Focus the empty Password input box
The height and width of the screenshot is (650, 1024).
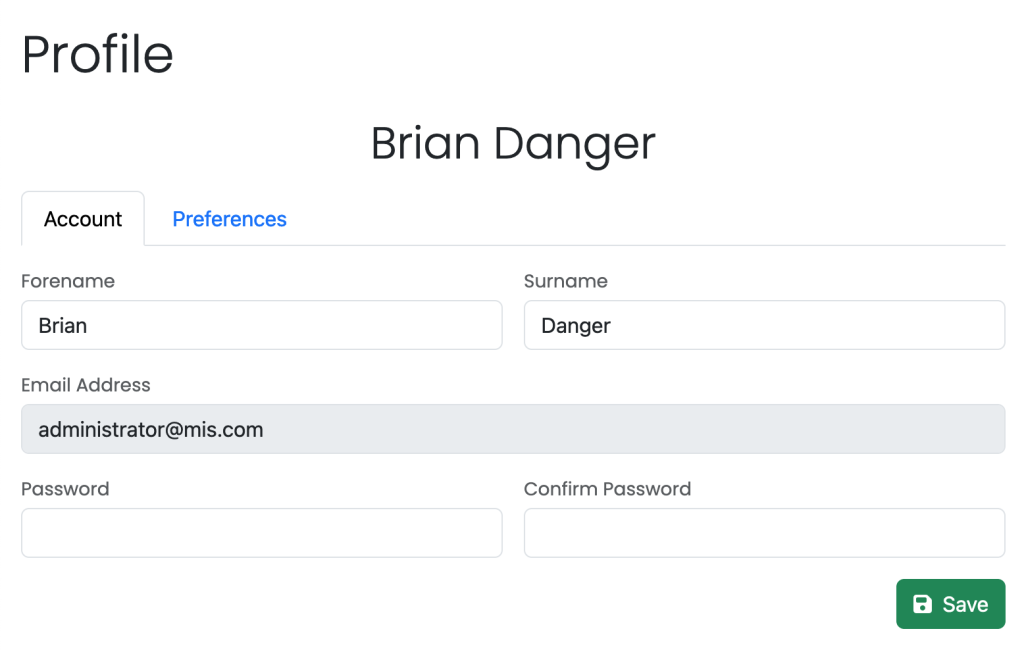[262, 533]
